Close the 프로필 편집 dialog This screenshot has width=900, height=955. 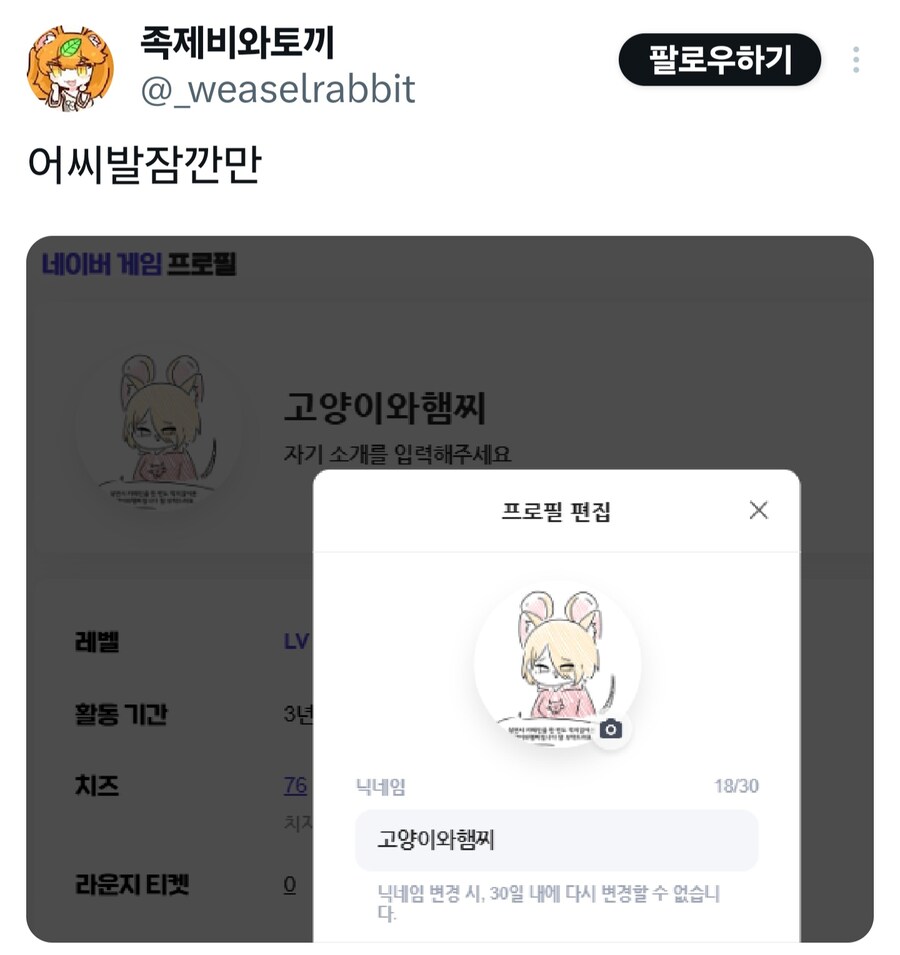coord(758,510)
